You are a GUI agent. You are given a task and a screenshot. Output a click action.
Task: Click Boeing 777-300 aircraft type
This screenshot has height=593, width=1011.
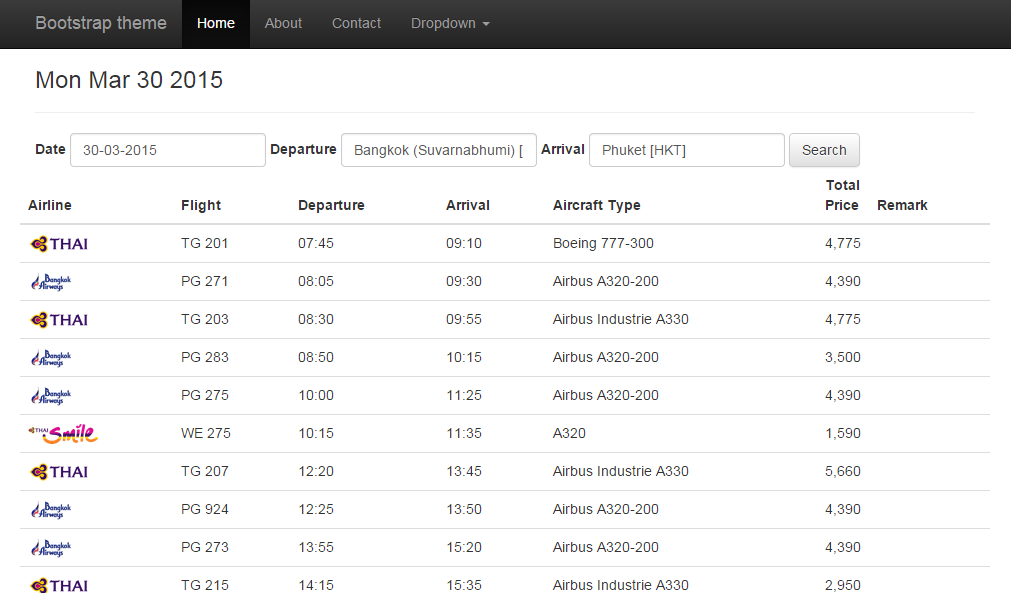604,243
